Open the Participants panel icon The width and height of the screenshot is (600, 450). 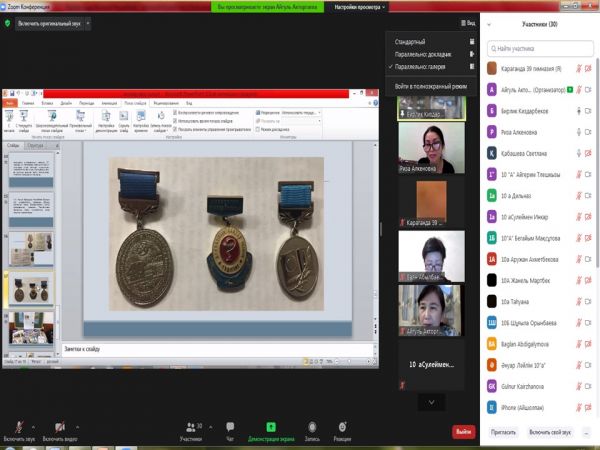tap(190, 426)
